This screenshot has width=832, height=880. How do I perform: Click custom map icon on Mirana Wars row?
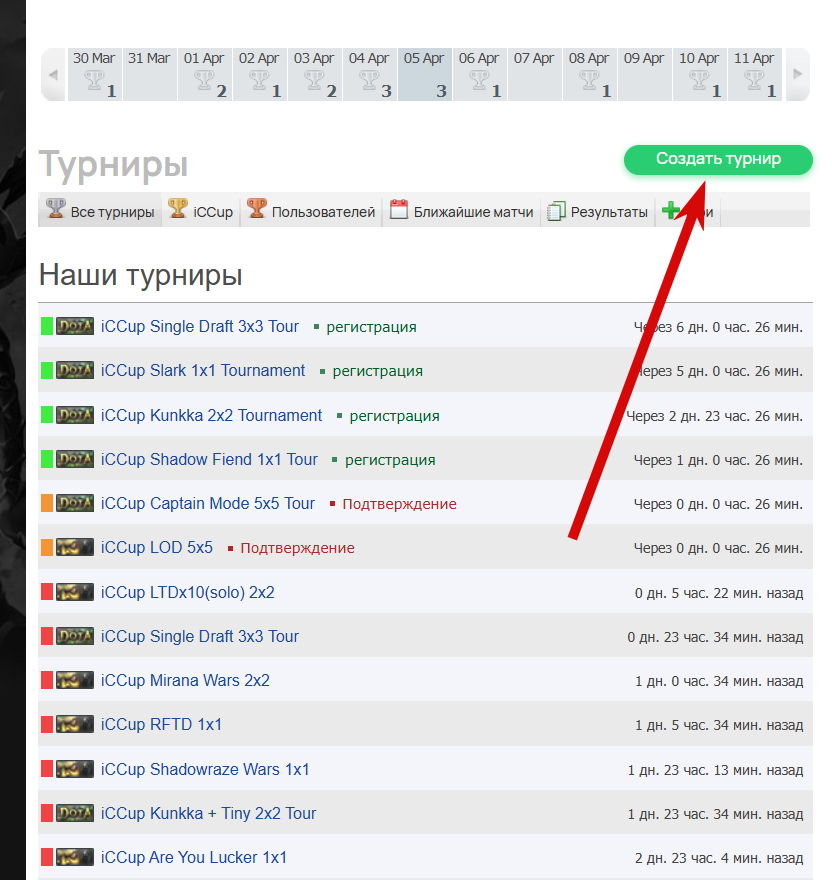point(75,680)
